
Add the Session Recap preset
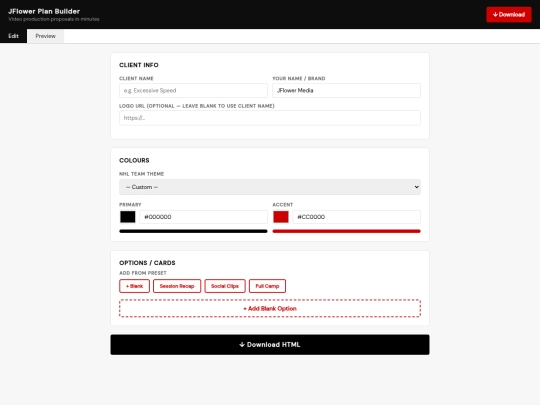177,286
